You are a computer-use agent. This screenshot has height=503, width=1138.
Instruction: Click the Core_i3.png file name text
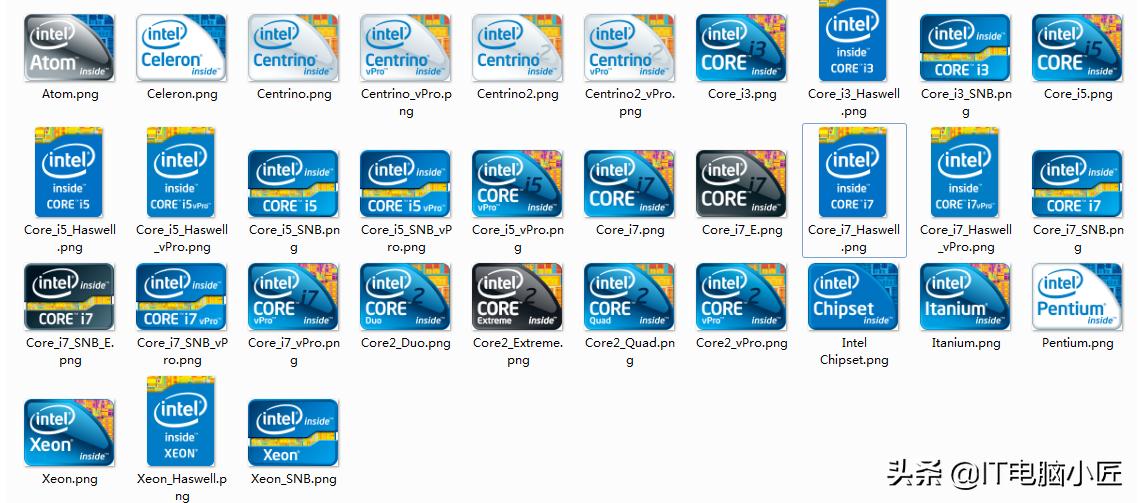[x=742, y=94]
